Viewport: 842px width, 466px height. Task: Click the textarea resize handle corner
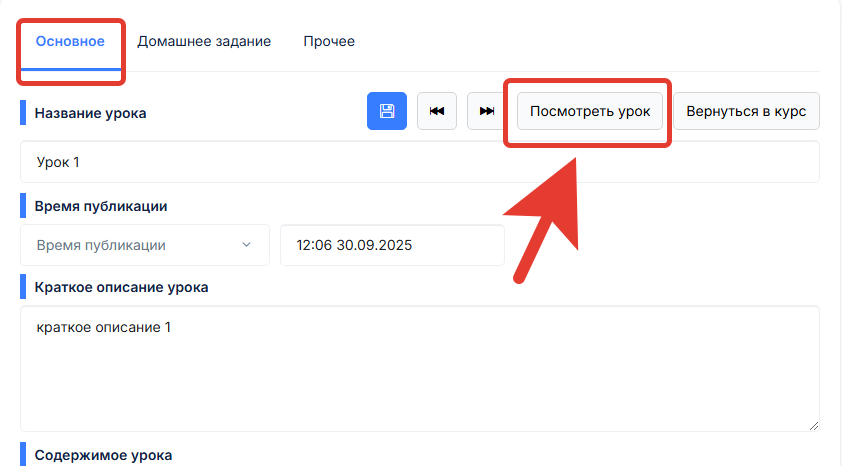(814, 426)
